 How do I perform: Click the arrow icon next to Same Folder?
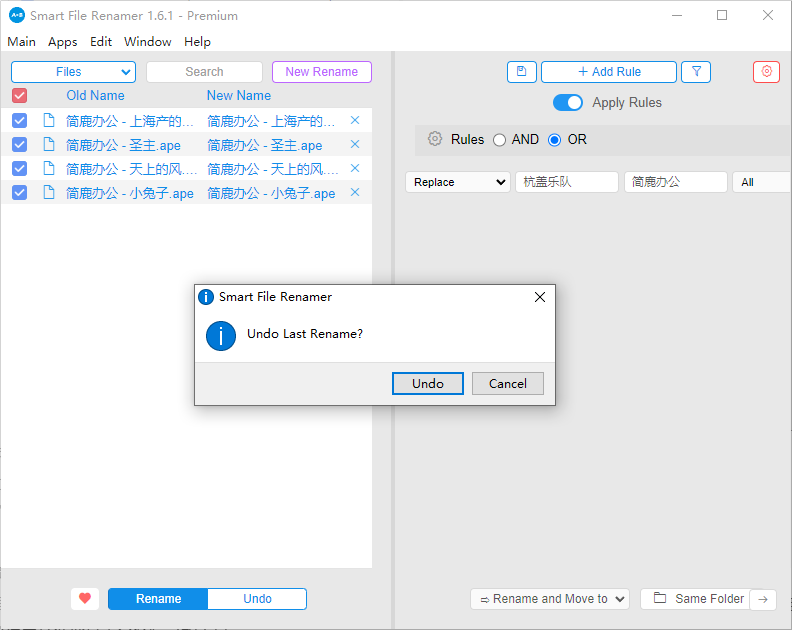pyautogui.click(x=763, y=599)
